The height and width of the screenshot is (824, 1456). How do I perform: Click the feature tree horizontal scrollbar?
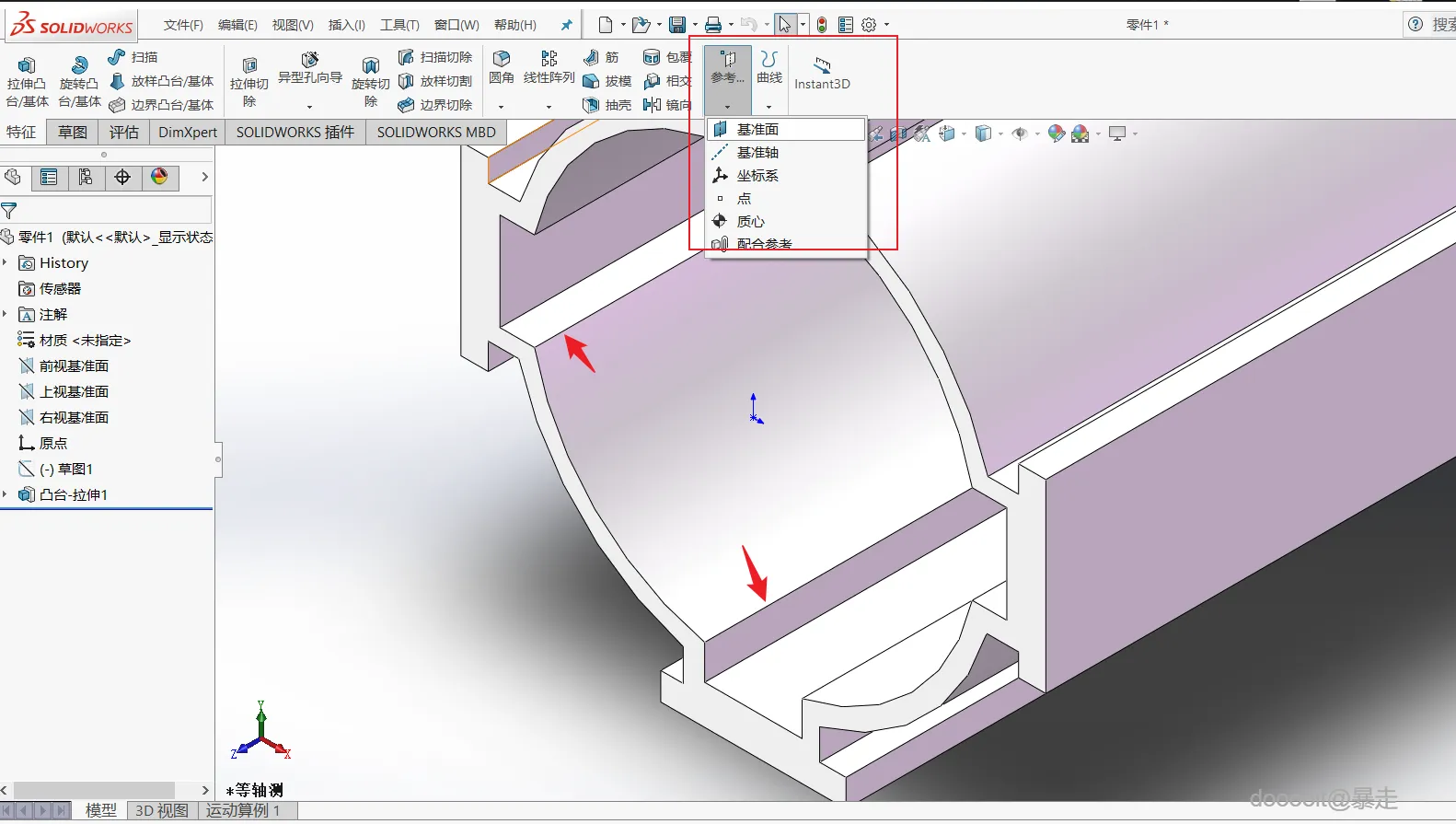tap(94, 790)
